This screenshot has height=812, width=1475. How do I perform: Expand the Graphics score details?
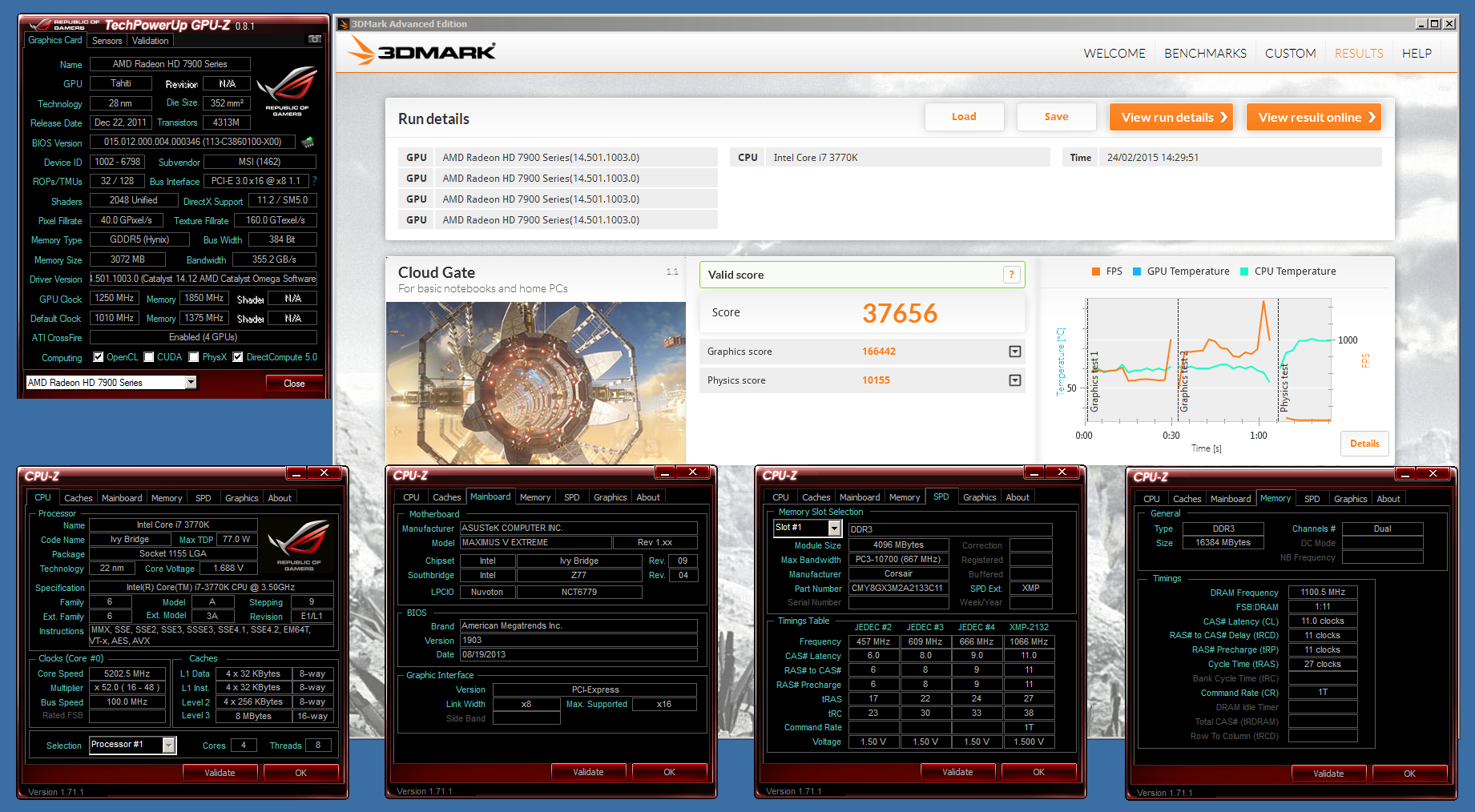(1014, 352)
